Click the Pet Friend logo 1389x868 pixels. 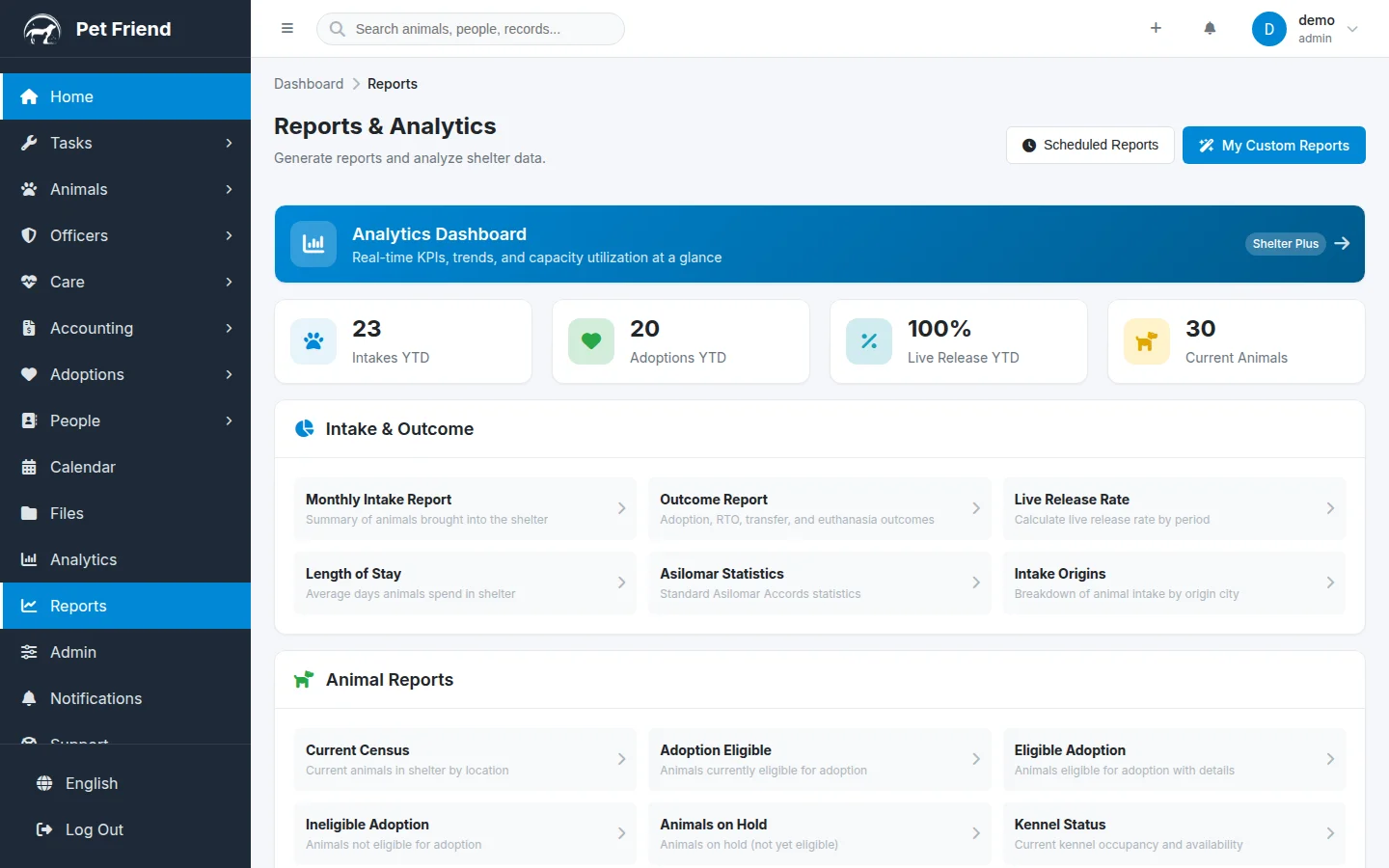click(x=96, y=28)
